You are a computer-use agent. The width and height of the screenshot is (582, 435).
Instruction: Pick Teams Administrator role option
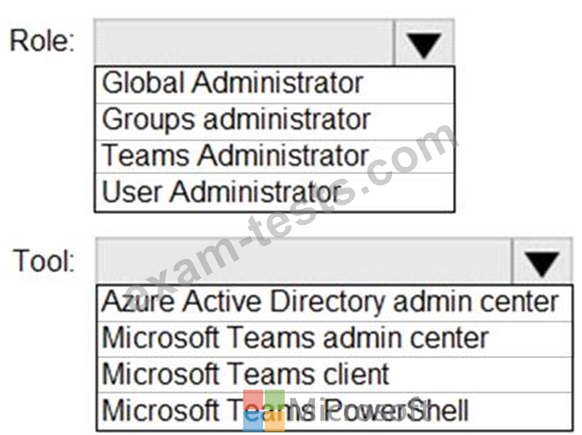click(275, 156)
